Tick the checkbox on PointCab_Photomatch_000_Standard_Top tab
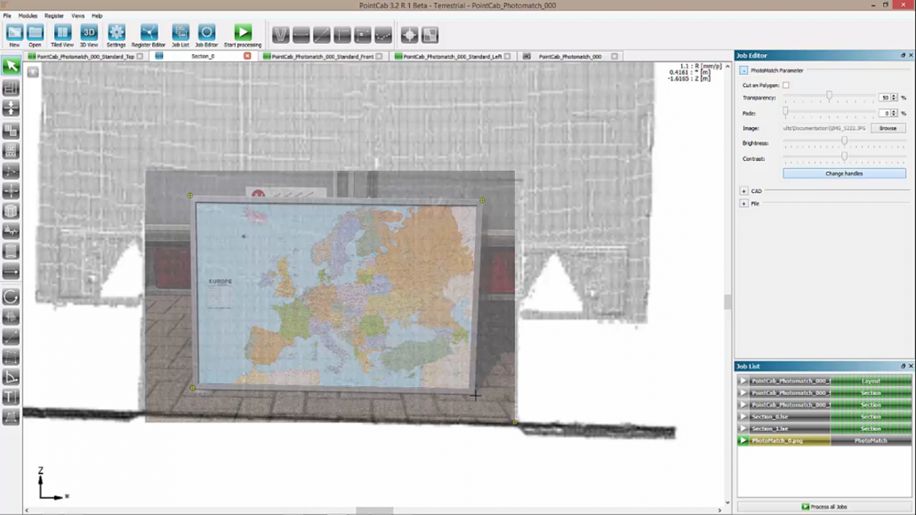 tap(140, 56)
